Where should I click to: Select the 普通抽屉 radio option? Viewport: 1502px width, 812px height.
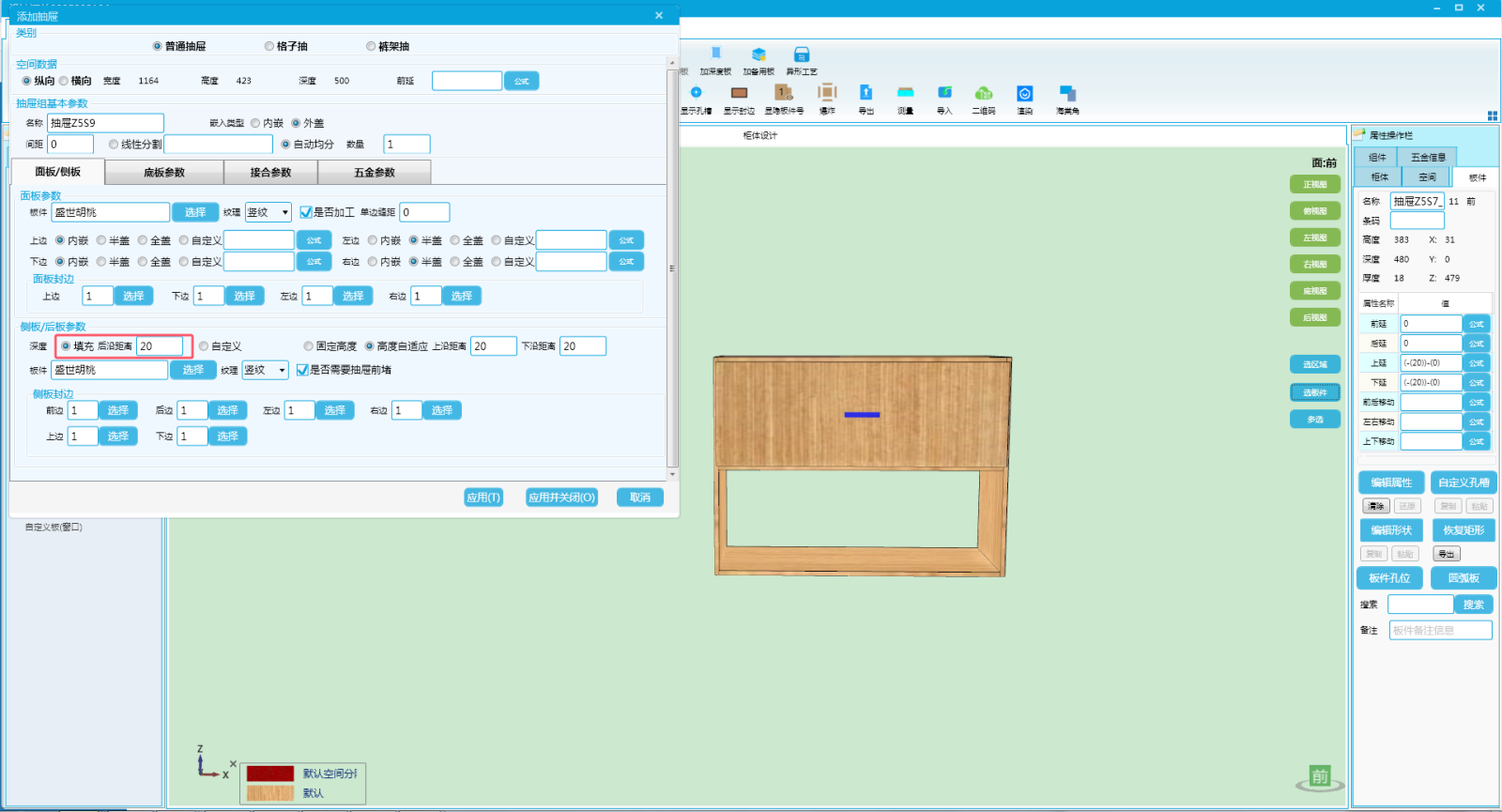coord(158,46)
